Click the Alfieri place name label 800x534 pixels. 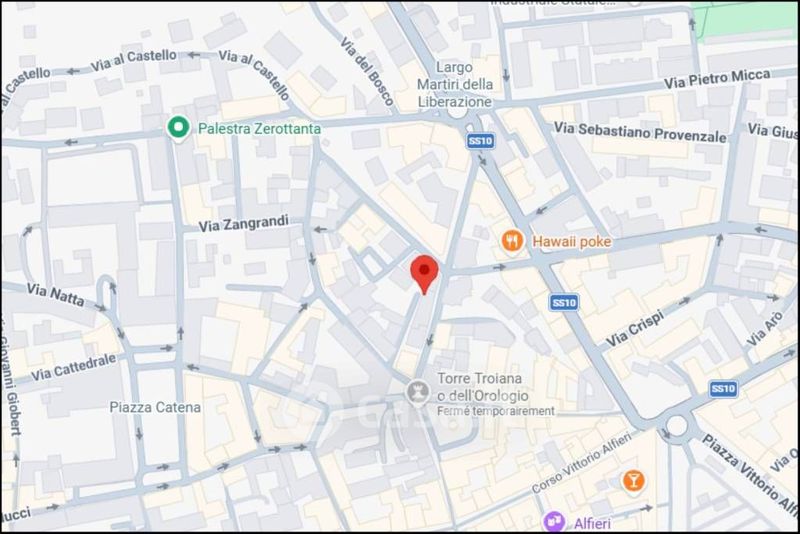pos(592,524)
